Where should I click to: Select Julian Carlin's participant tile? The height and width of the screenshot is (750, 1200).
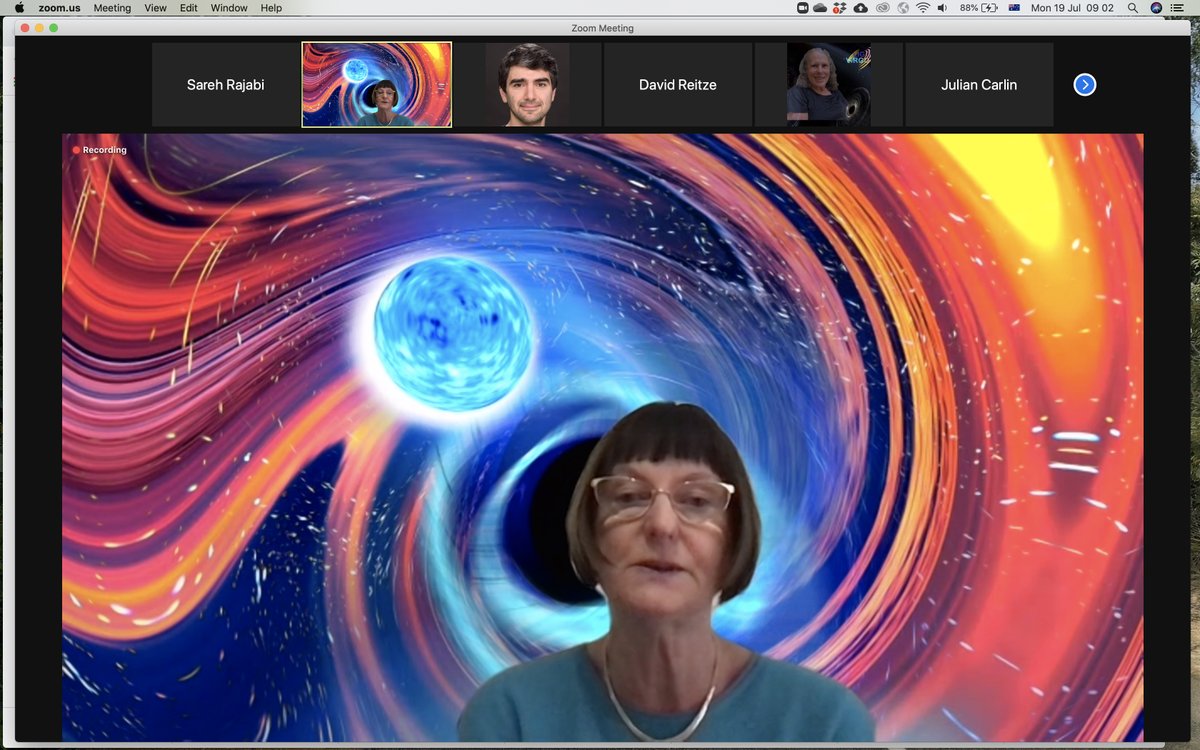tap(979, 85)
